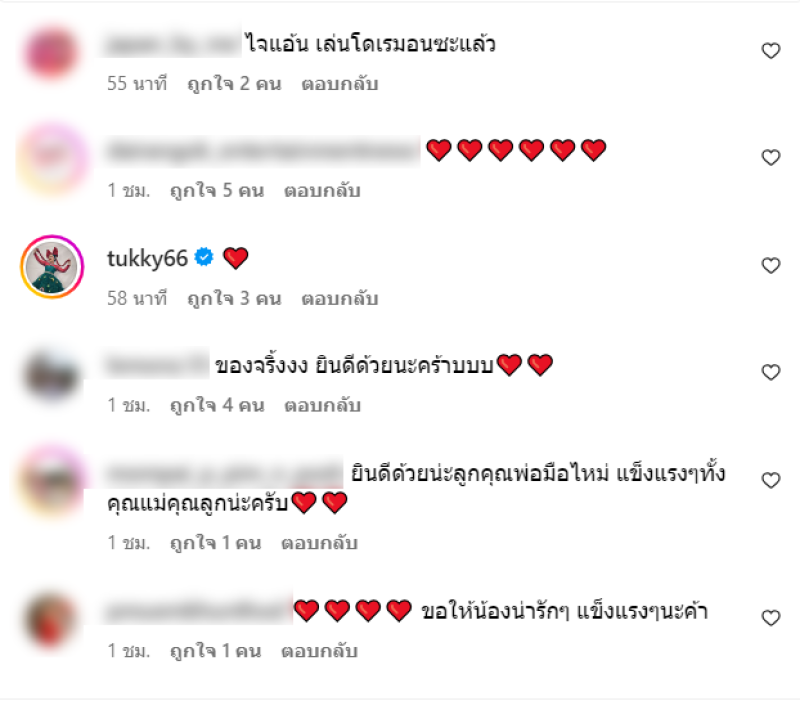View the ถูกใจ 3 คน likes on tukky66's comment
800x701 pixels.
(234, 298)
